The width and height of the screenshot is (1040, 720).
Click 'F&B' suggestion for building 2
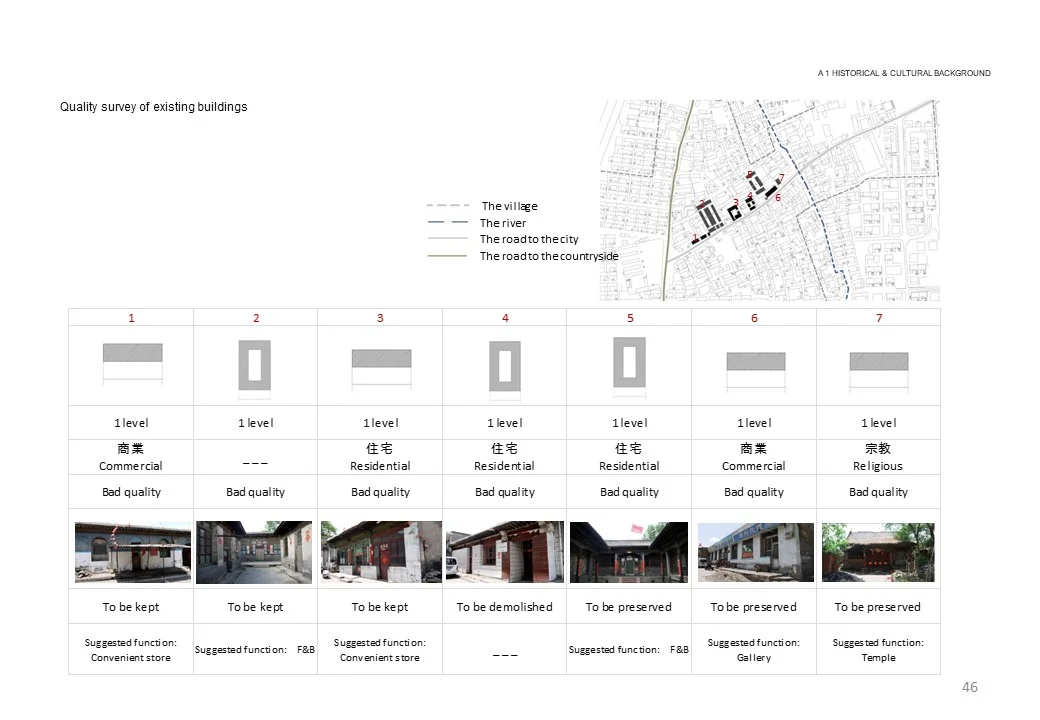[x=306, y=650]
